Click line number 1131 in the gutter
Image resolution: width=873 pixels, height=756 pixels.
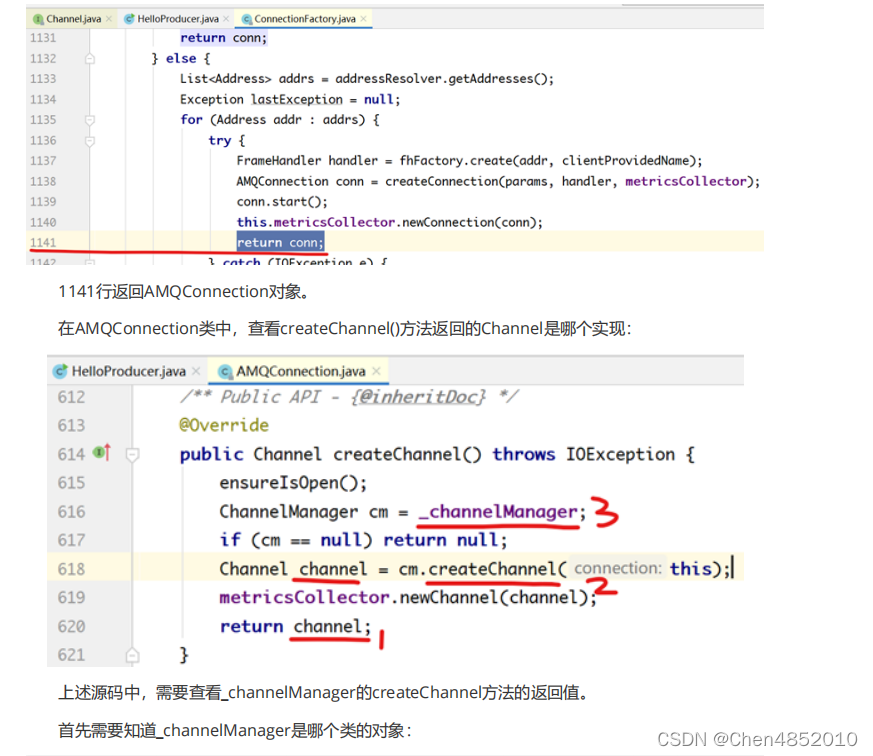pyautogui.click(x=43, y=38)
